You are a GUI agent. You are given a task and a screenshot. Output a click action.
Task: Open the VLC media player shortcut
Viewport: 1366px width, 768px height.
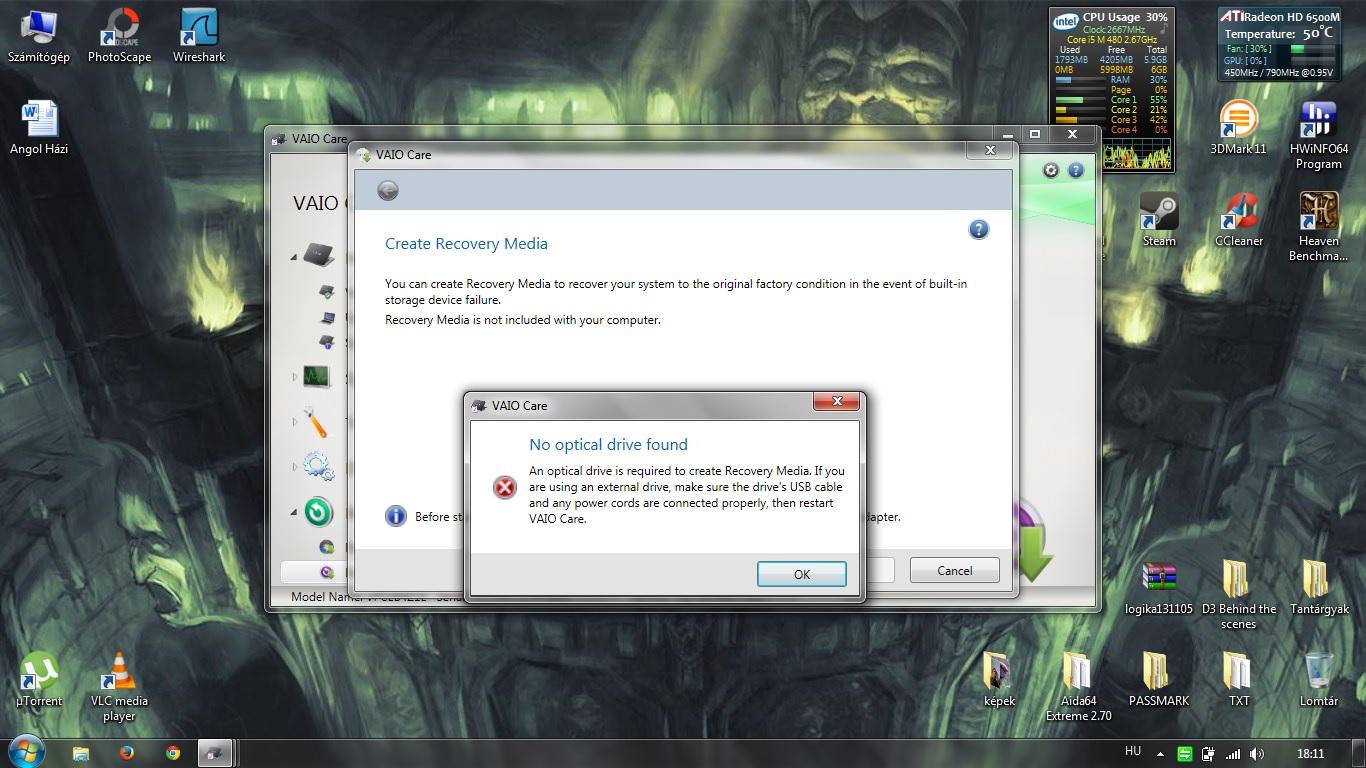click(119, 686)
